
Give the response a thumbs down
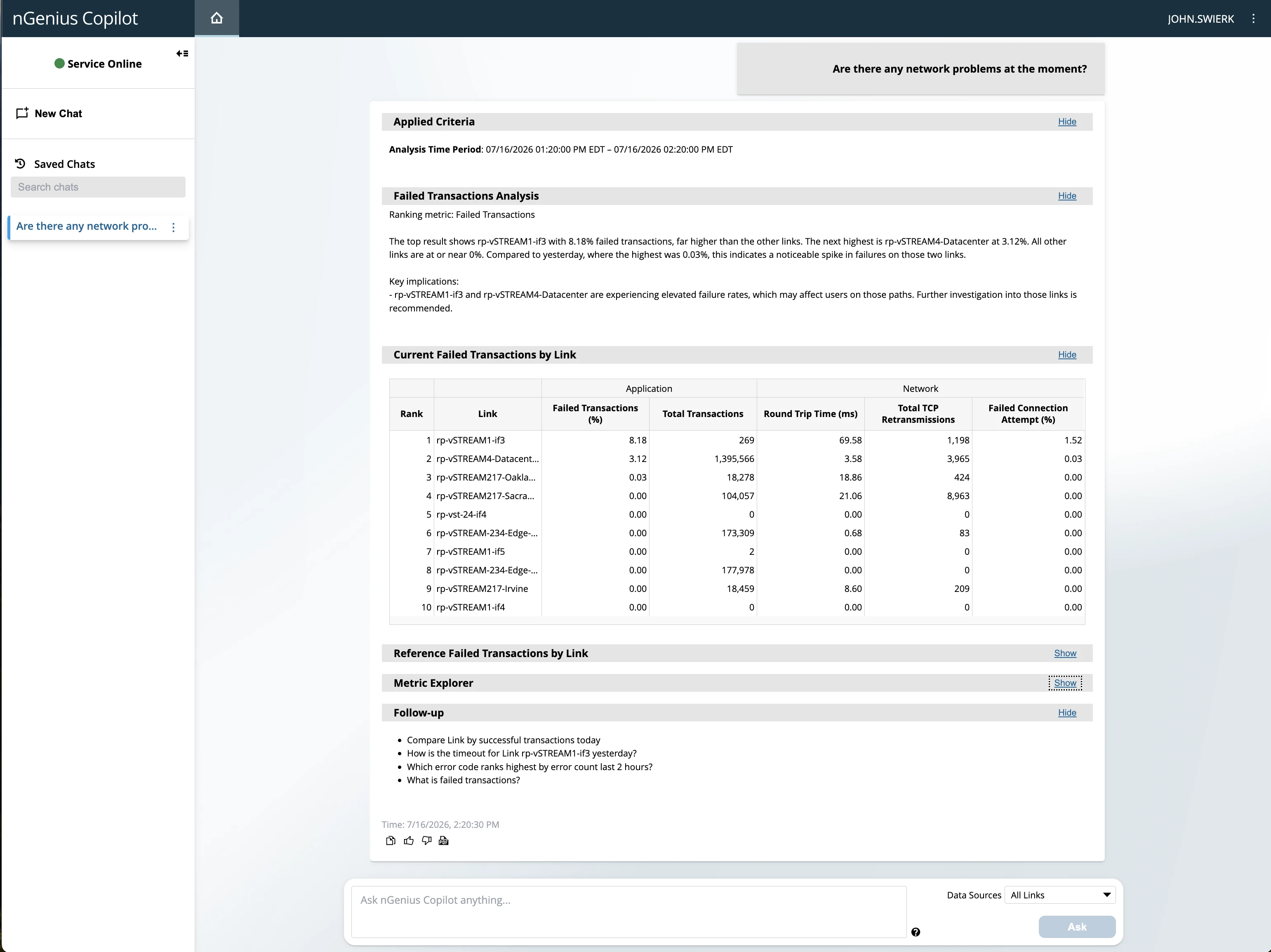coord(426,841)
